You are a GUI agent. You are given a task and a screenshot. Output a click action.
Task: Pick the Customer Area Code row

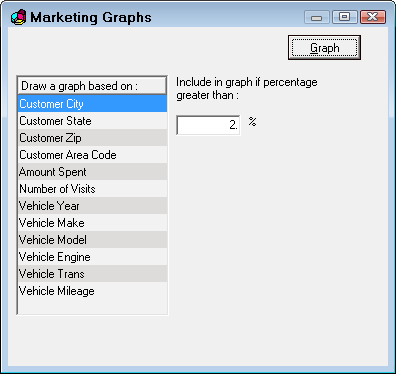tap(92, 155)
